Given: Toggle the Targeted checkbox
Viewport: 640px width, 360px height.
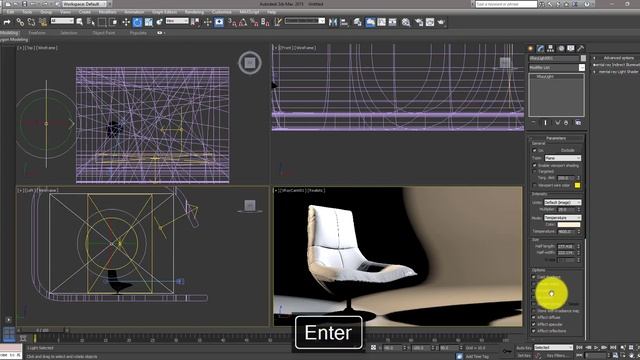Looking at the screenshot, I should tap(535, 172).
